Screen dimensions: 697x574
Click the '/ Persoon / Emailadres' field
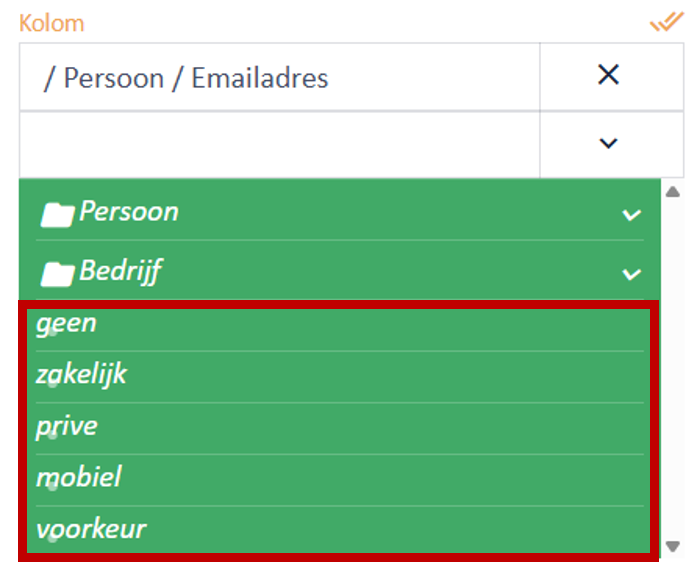280,76
